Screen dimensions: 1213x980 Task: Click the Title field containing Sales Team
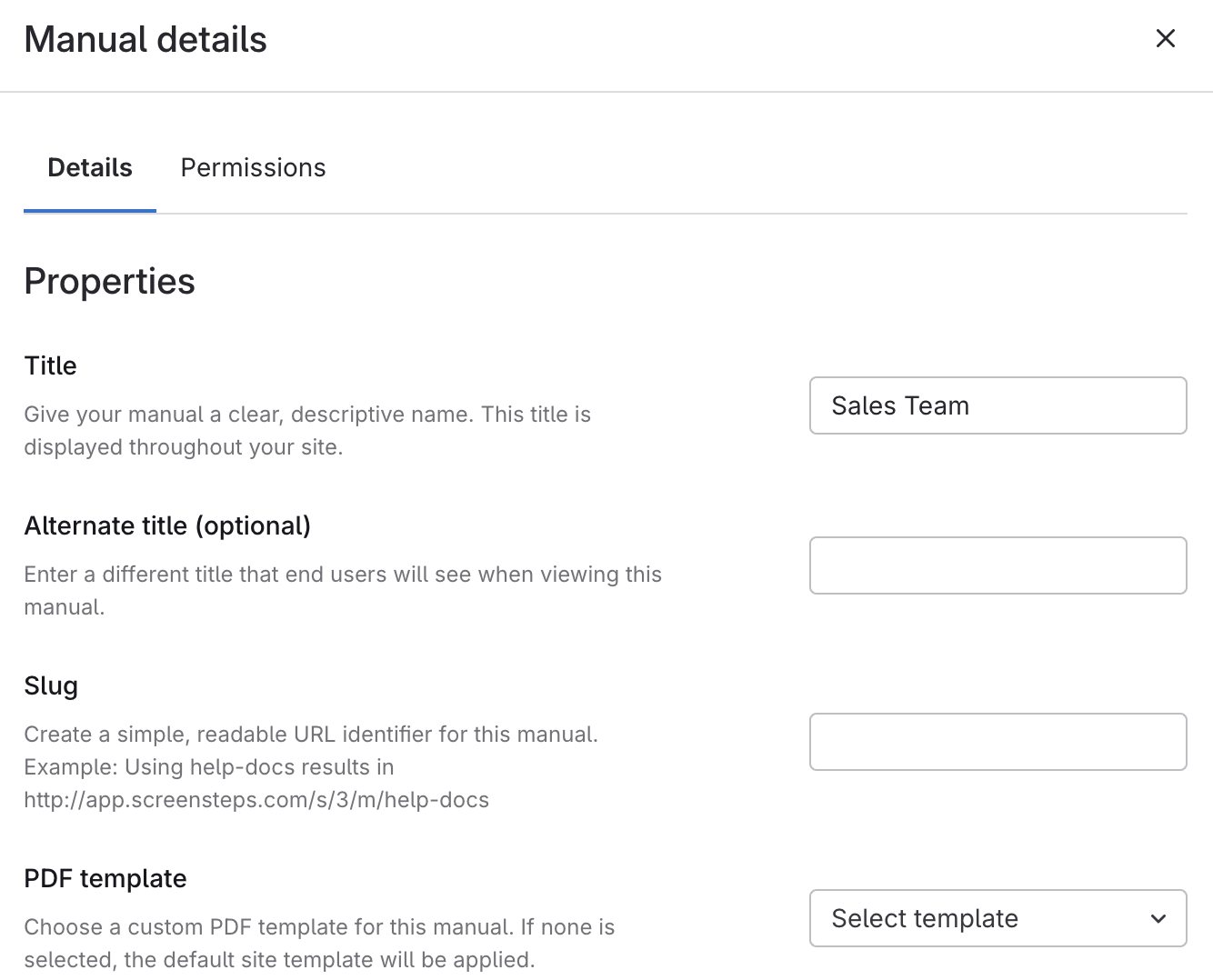click(x=997, y=405)
